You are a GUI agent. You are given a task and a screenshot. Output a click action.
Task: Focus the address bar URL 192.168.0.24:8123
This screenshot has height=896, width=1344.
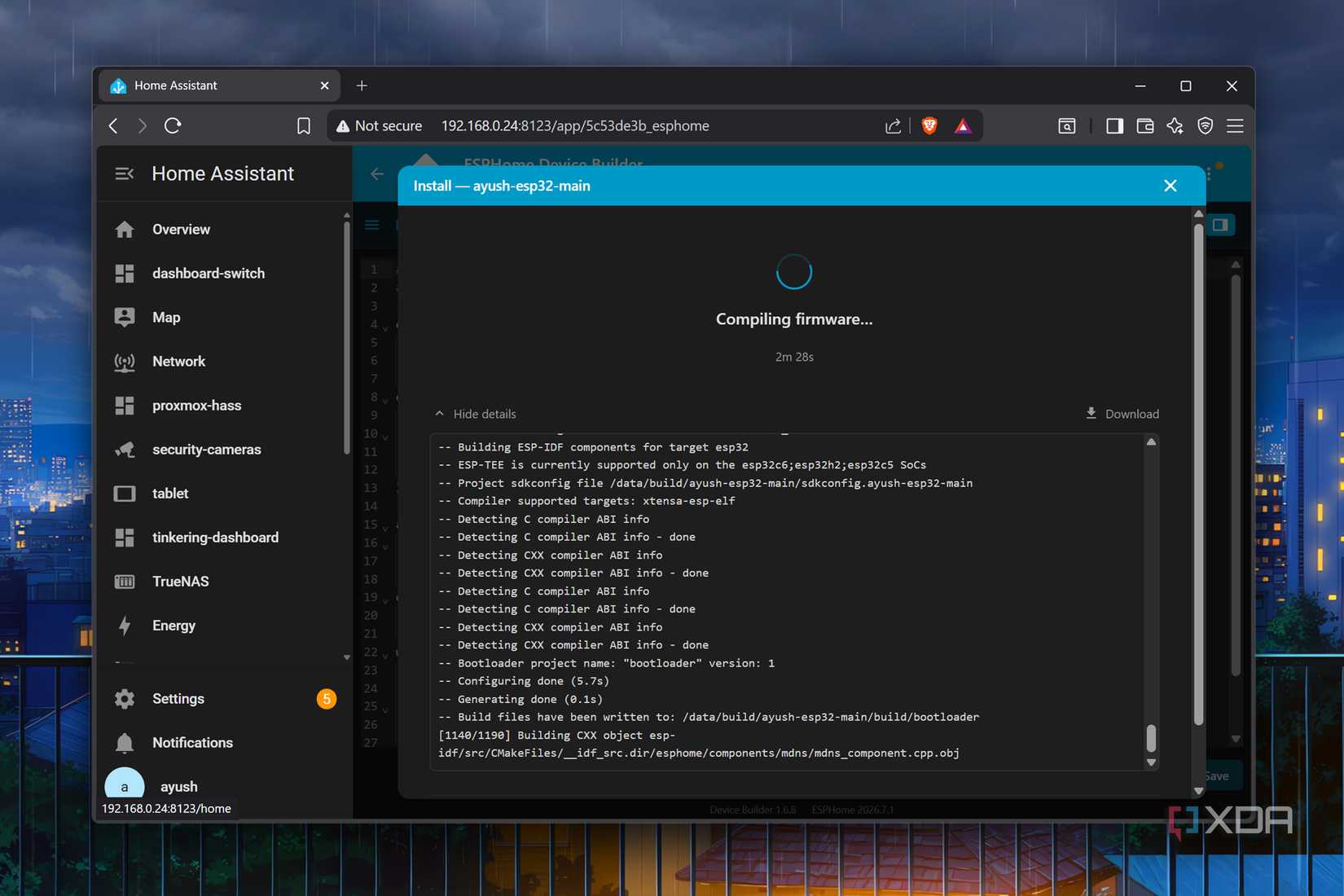575,125
